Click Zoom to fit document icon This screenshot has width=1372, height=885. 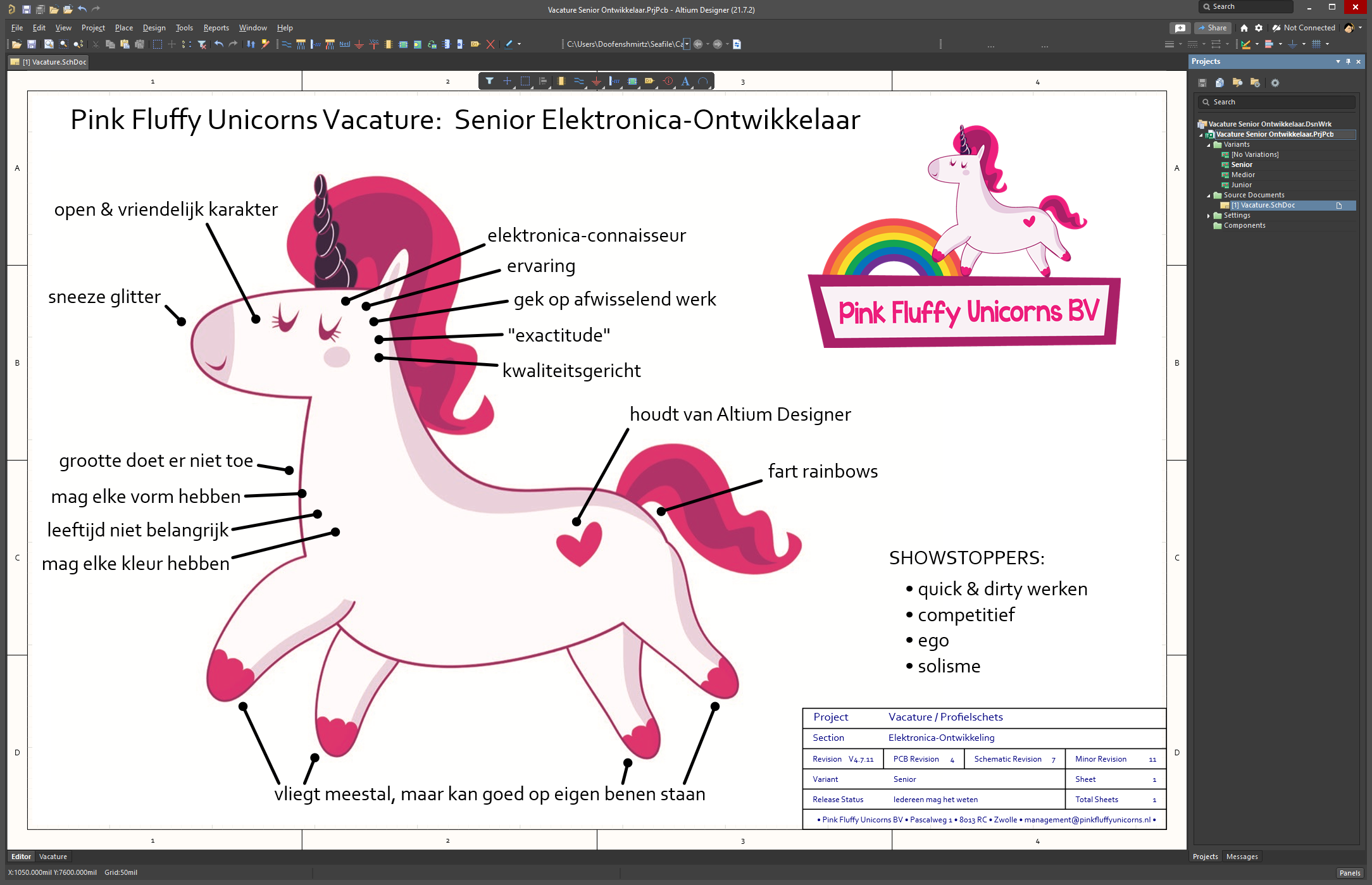[49, 44]
